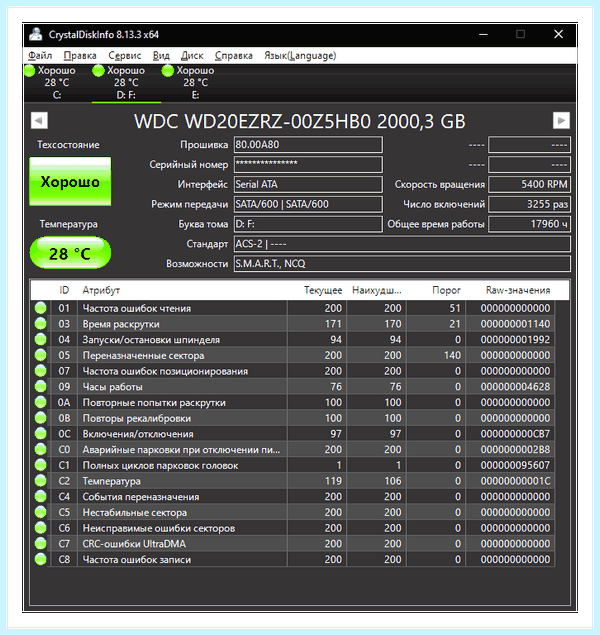The height and width of the screenshot is (635, 600).
Task: Click green status circle for drive C:
Action: [30, 70]
